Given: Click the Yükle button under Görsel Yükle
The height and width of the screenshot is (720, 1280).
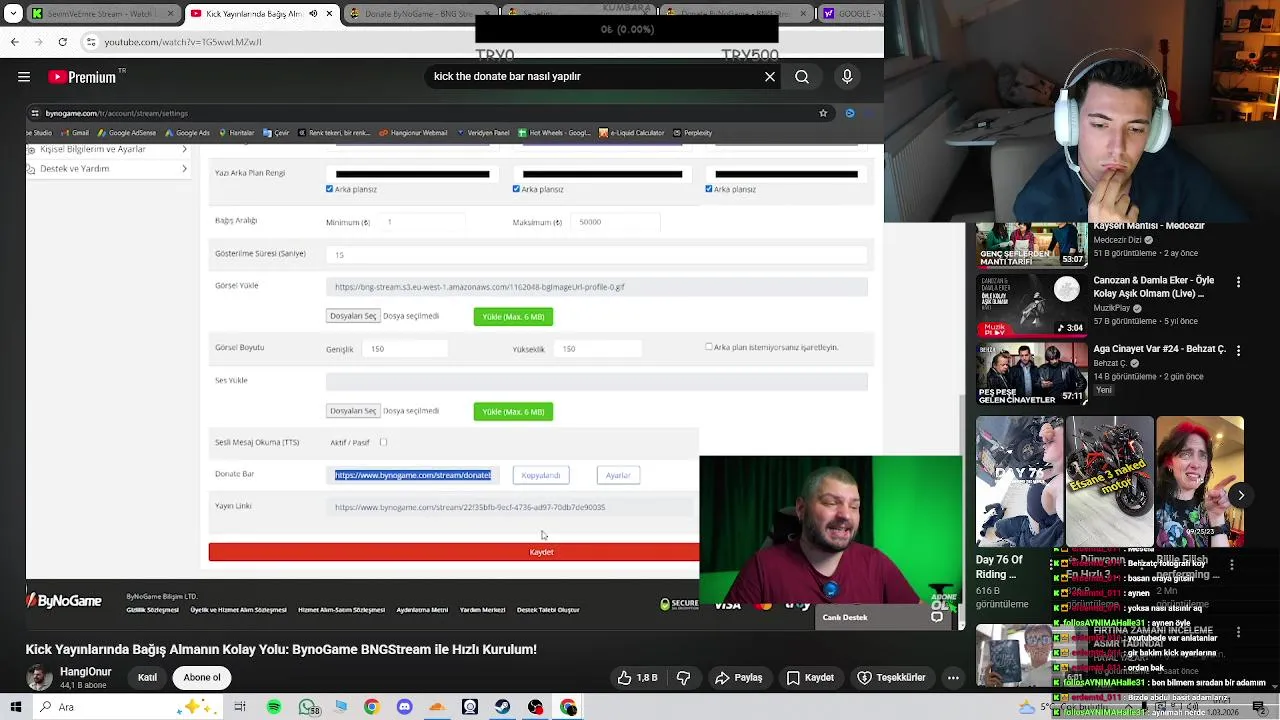Looking at the screenshot, I should (x=513, y=317).
